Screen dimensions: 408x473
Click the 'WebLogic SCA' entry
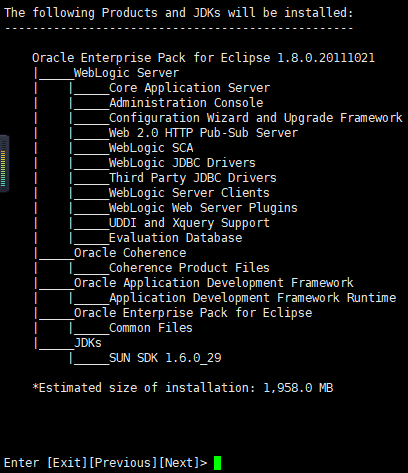(151, 148)
